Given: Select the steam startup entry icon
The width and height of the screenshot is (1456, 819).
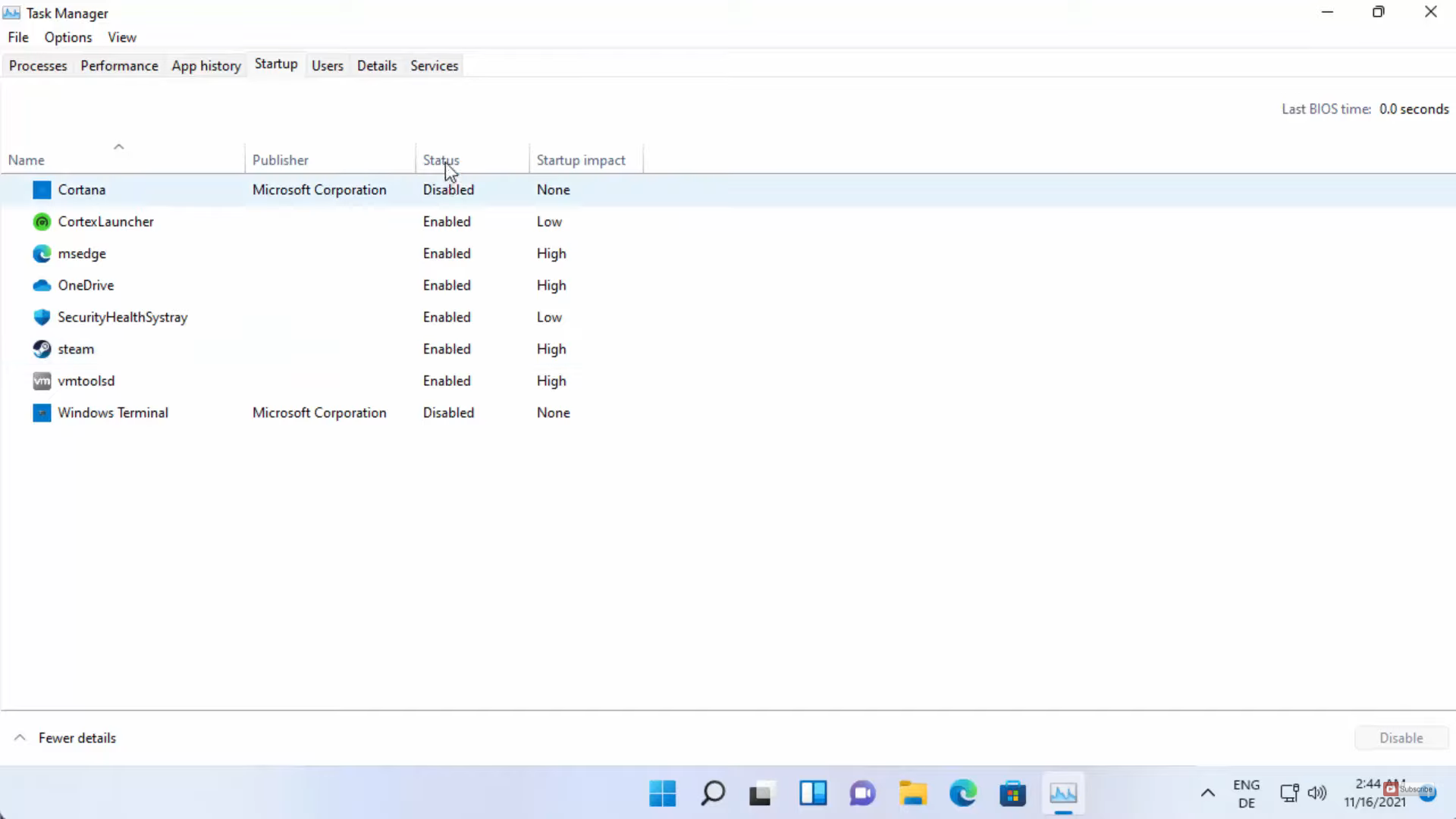Looking at the screenshot, I should coord(42,349).
